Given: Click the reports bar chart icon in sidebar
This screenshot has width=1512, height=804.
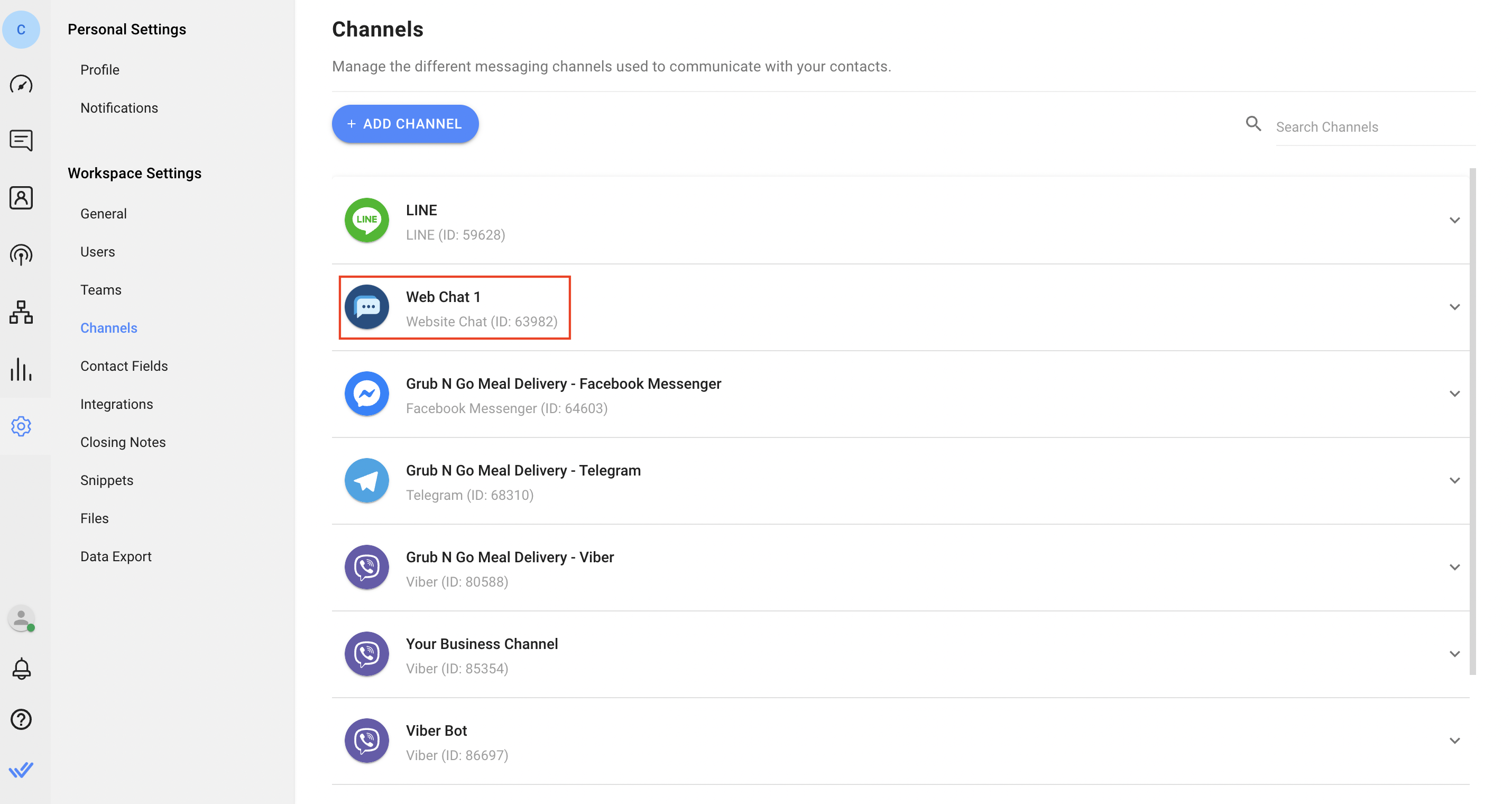Looking at the screenshot, I should (21, 369).
